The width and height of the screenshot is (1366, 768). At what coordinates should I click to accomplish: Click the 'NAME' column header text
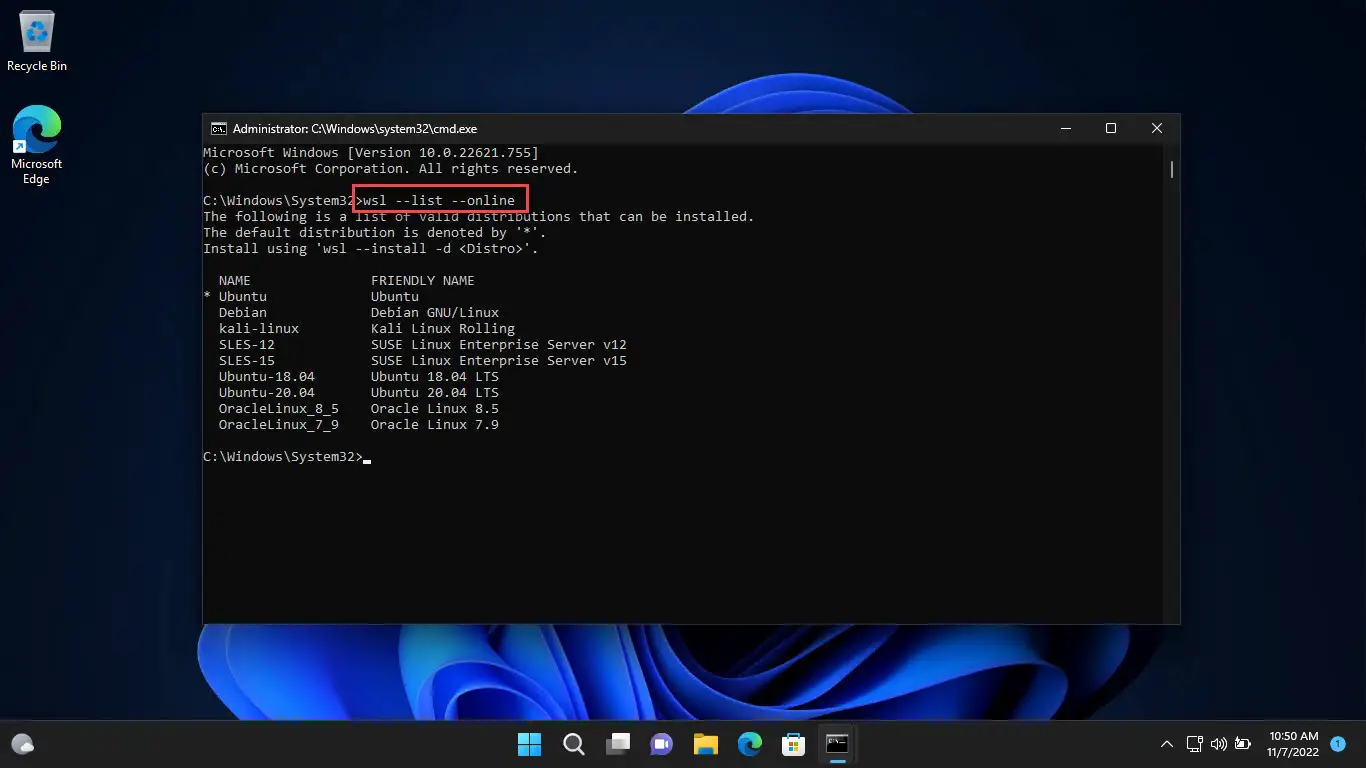tap(235, 281)
